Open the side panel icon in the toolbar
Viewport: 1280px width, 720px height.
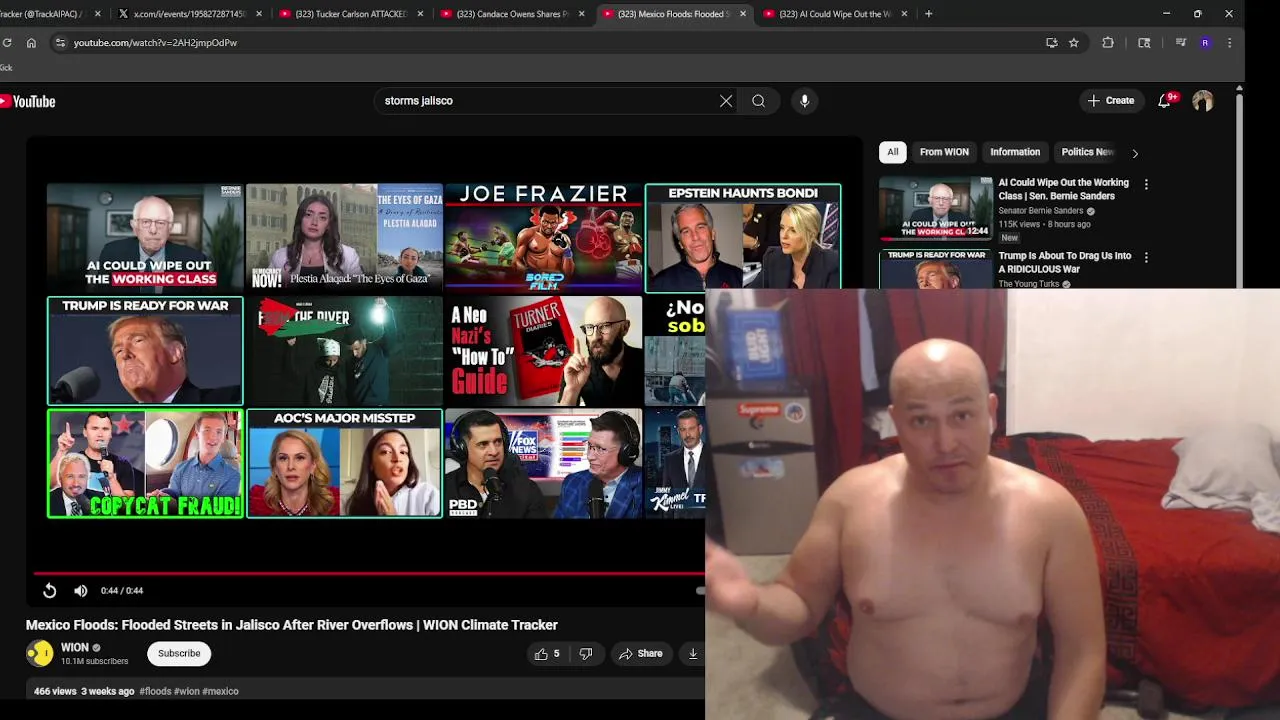pos(1144,43)
